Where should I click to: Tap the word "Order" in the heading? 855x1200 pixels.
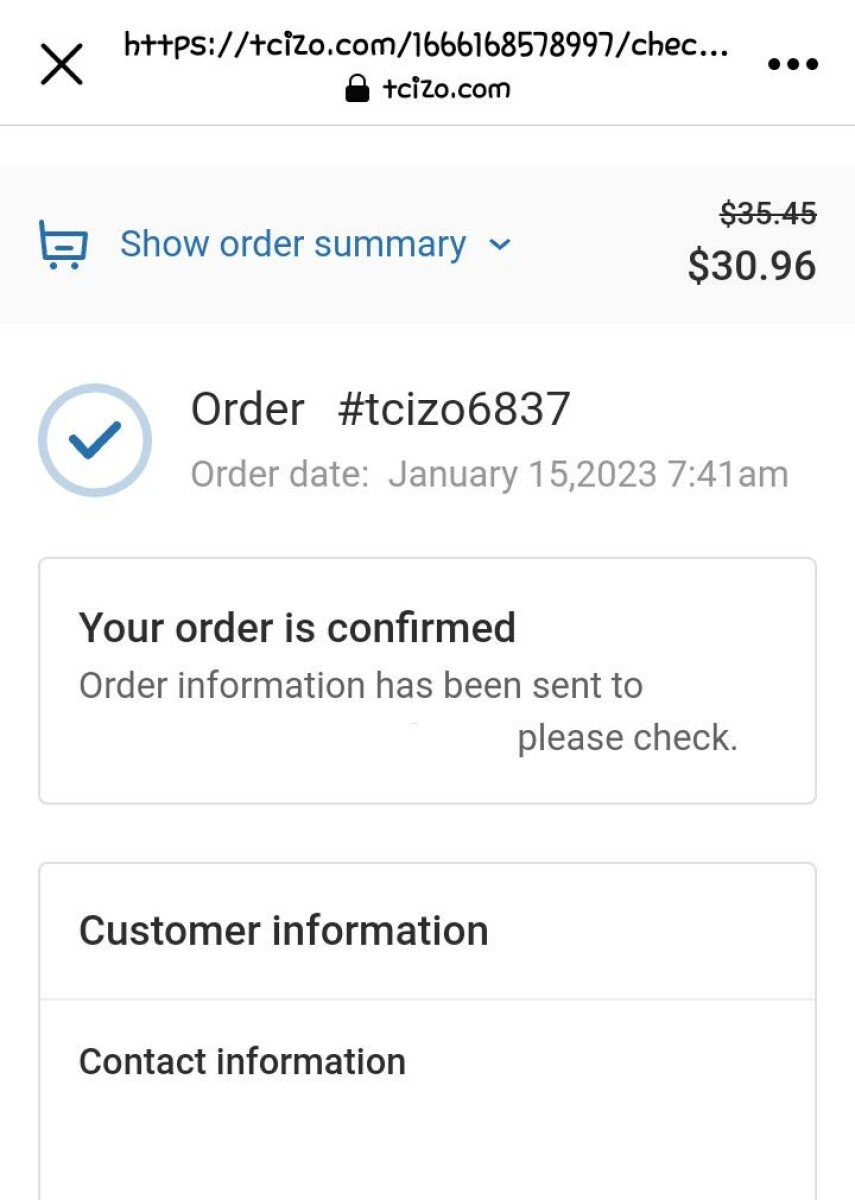click(247, 409)
